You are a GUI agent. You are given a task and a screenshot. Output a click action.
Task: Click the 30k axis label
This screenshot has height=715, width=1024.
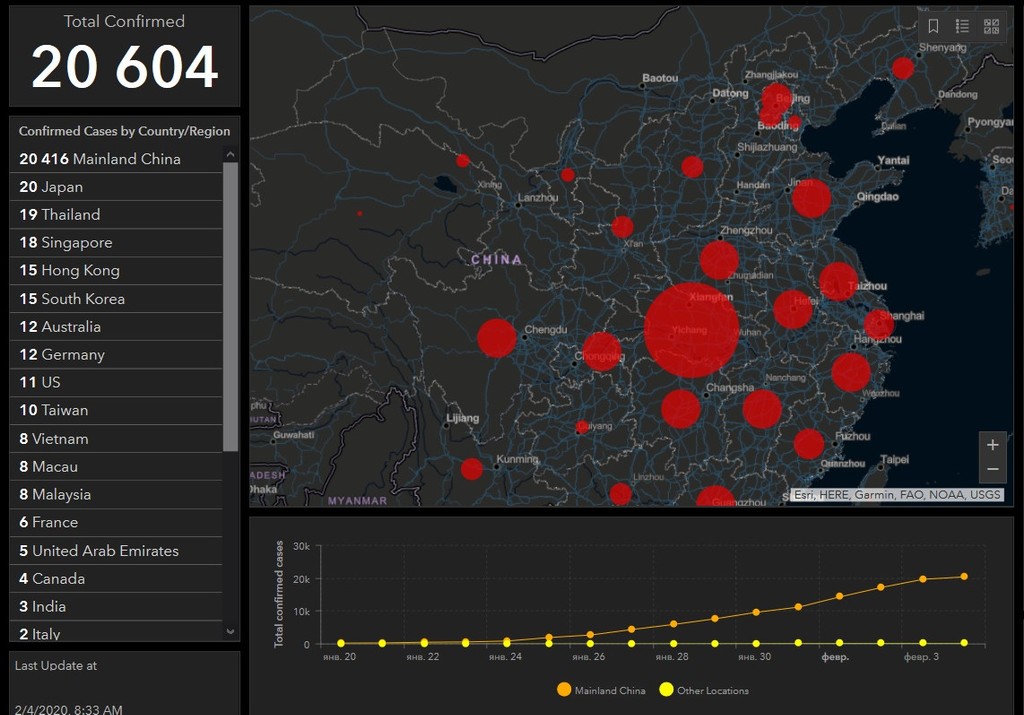tap(302, 546)
